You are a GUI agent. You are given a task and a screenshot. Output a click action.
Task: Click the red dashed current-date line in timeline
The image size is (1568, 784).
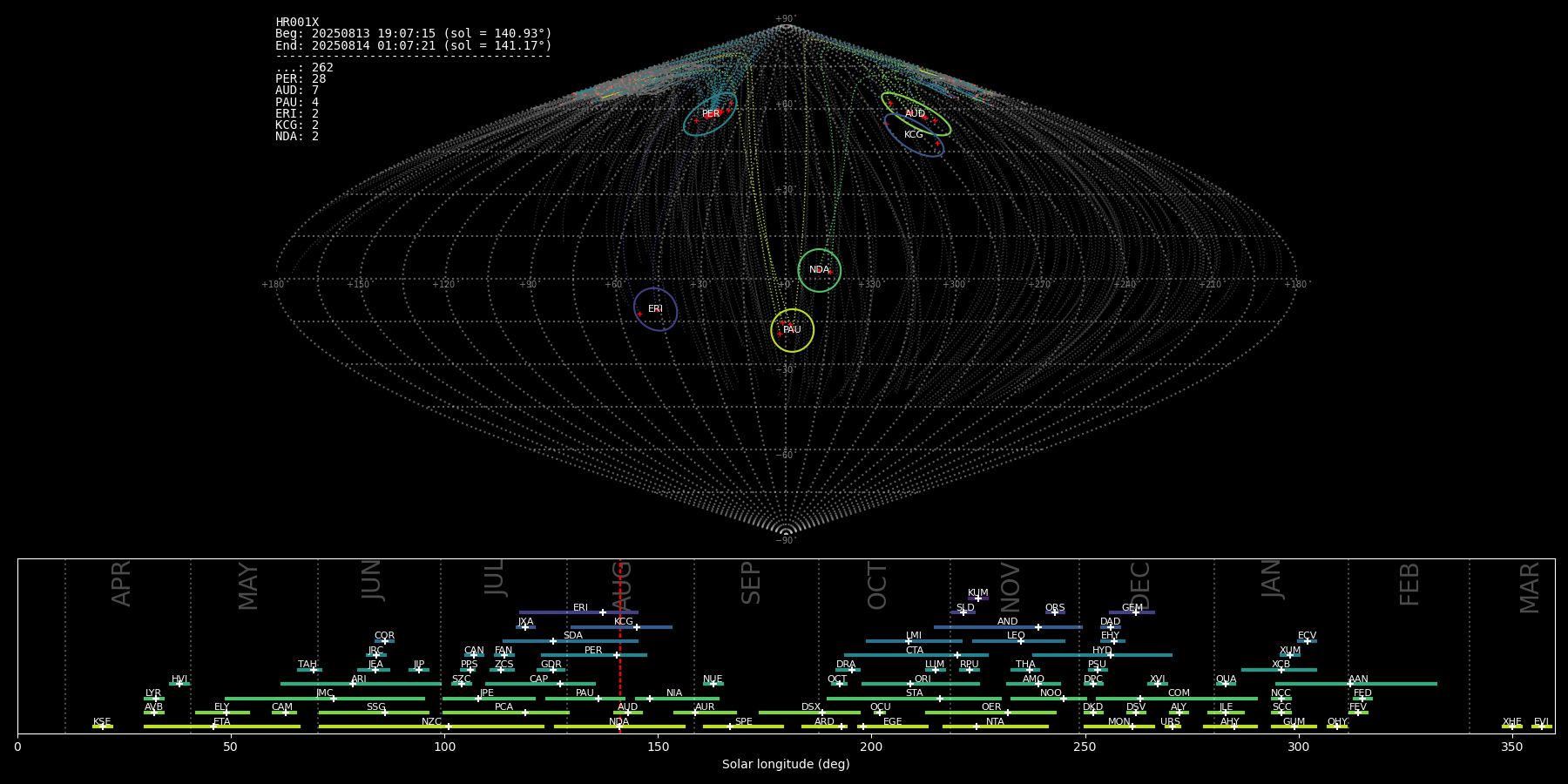[x=620, y=645]
